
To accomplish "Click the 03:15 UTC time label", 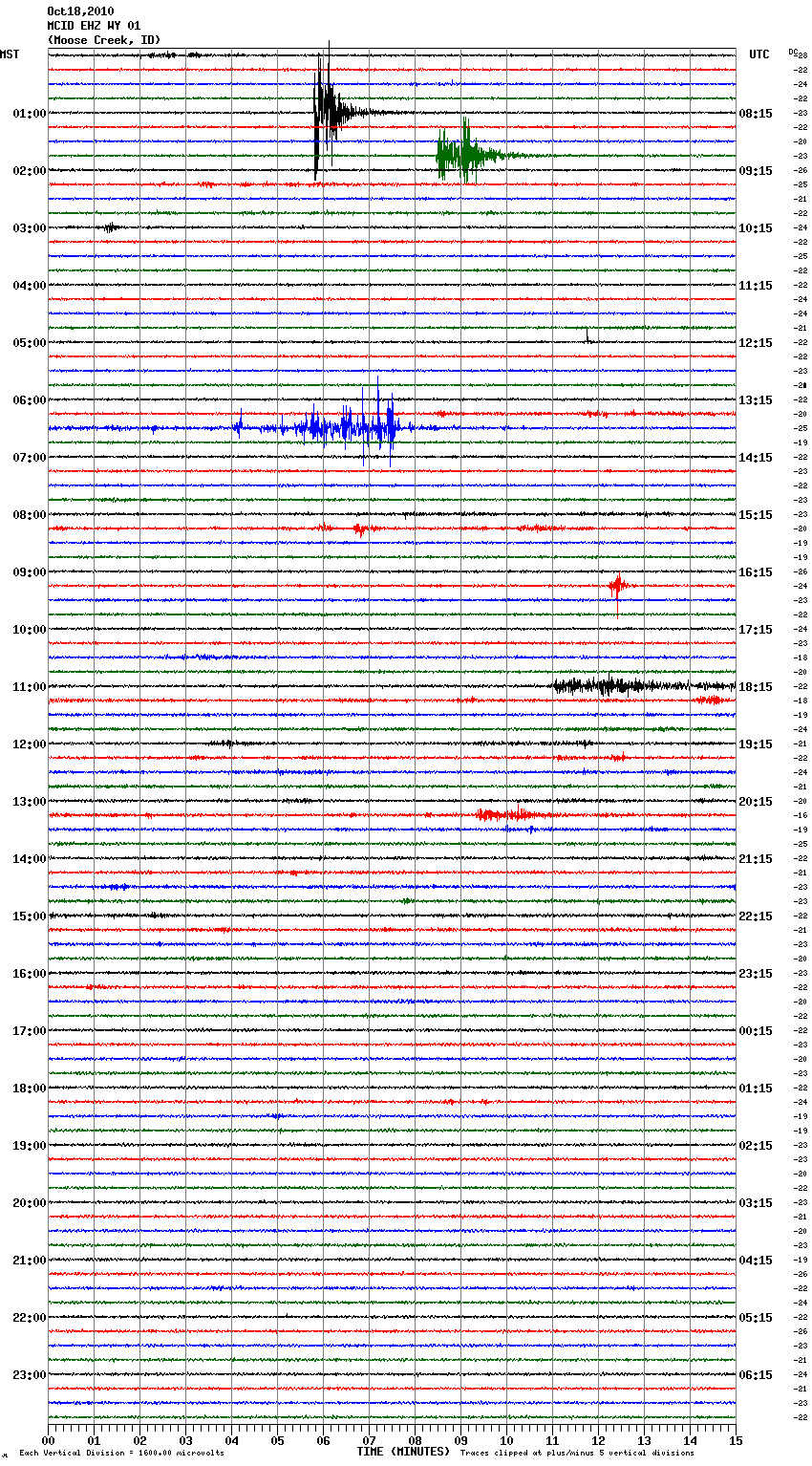I will click(756, 1203).
